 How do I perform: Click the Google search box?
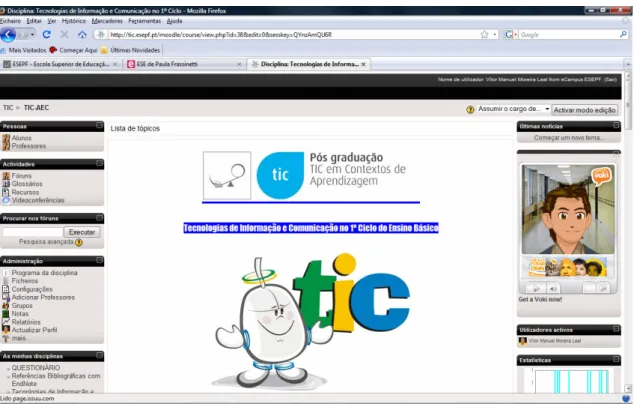pyautogui.click(x=569, y=35)
